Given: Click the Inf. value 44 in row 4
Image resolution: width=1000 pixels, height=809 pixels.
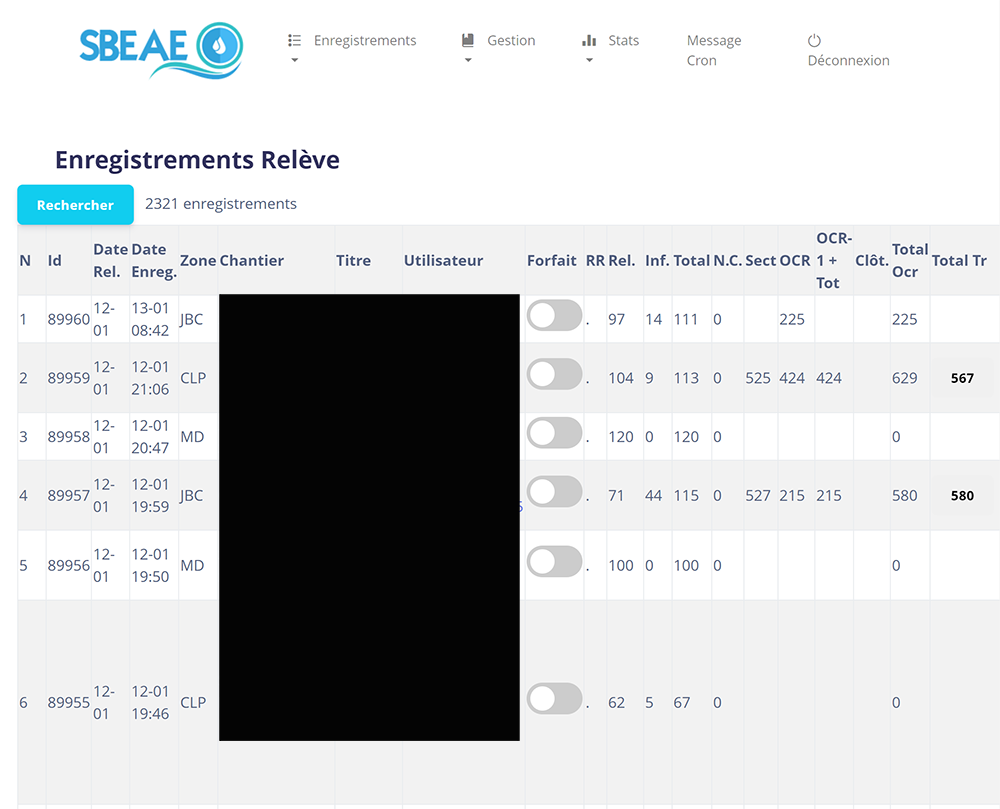Looking at the screenshot, I should pyautogui.click(x=653, y=495).
